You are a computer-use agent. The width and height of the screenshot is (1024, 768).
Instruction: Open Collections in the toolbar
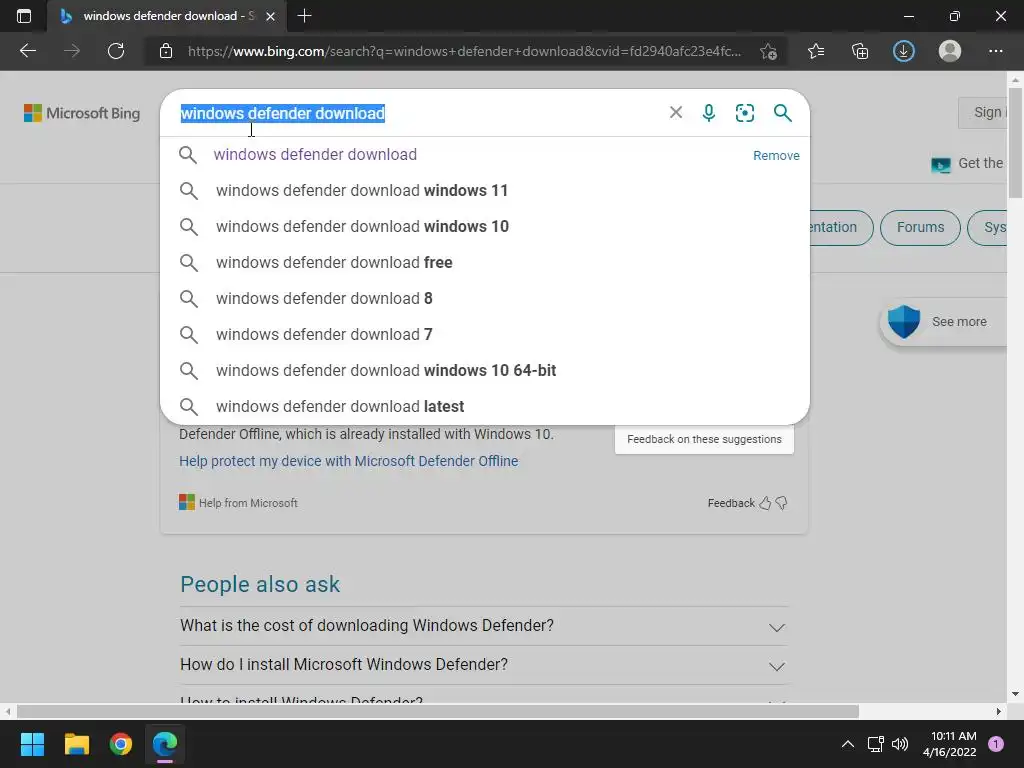pyautogui.click(x=860, y=51)
